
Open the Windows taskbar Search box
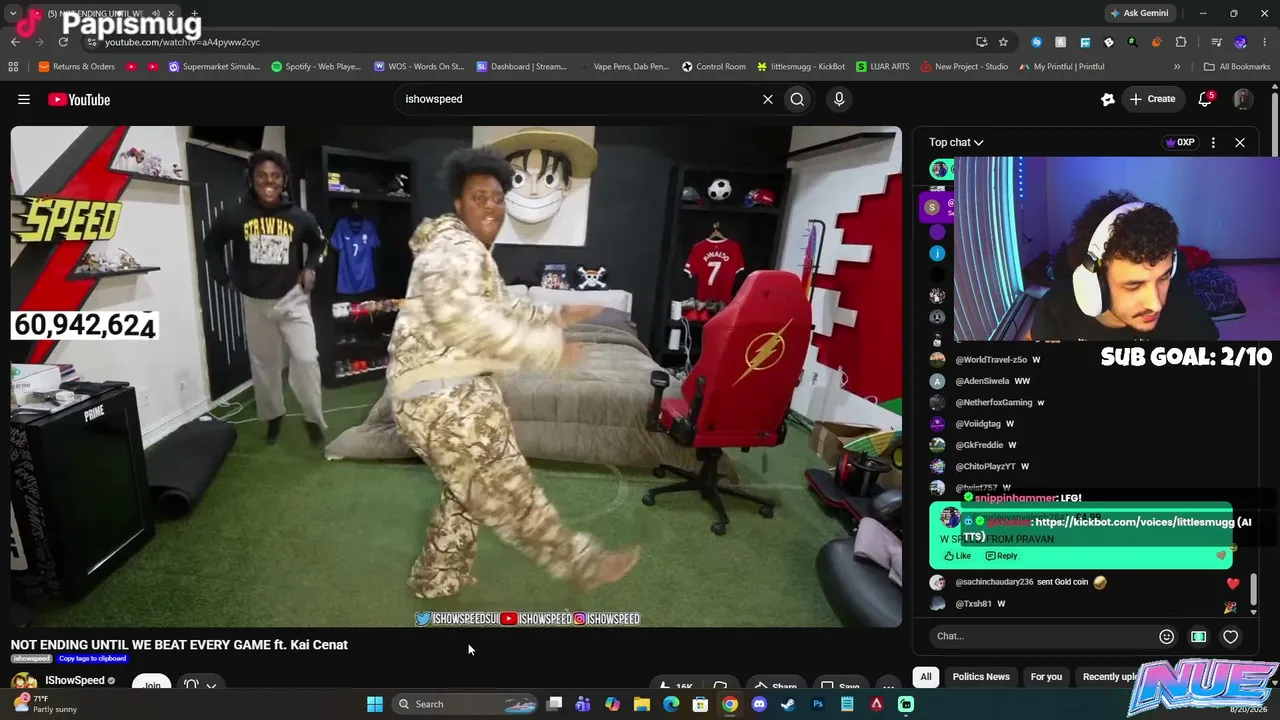[x=466, y=704]
